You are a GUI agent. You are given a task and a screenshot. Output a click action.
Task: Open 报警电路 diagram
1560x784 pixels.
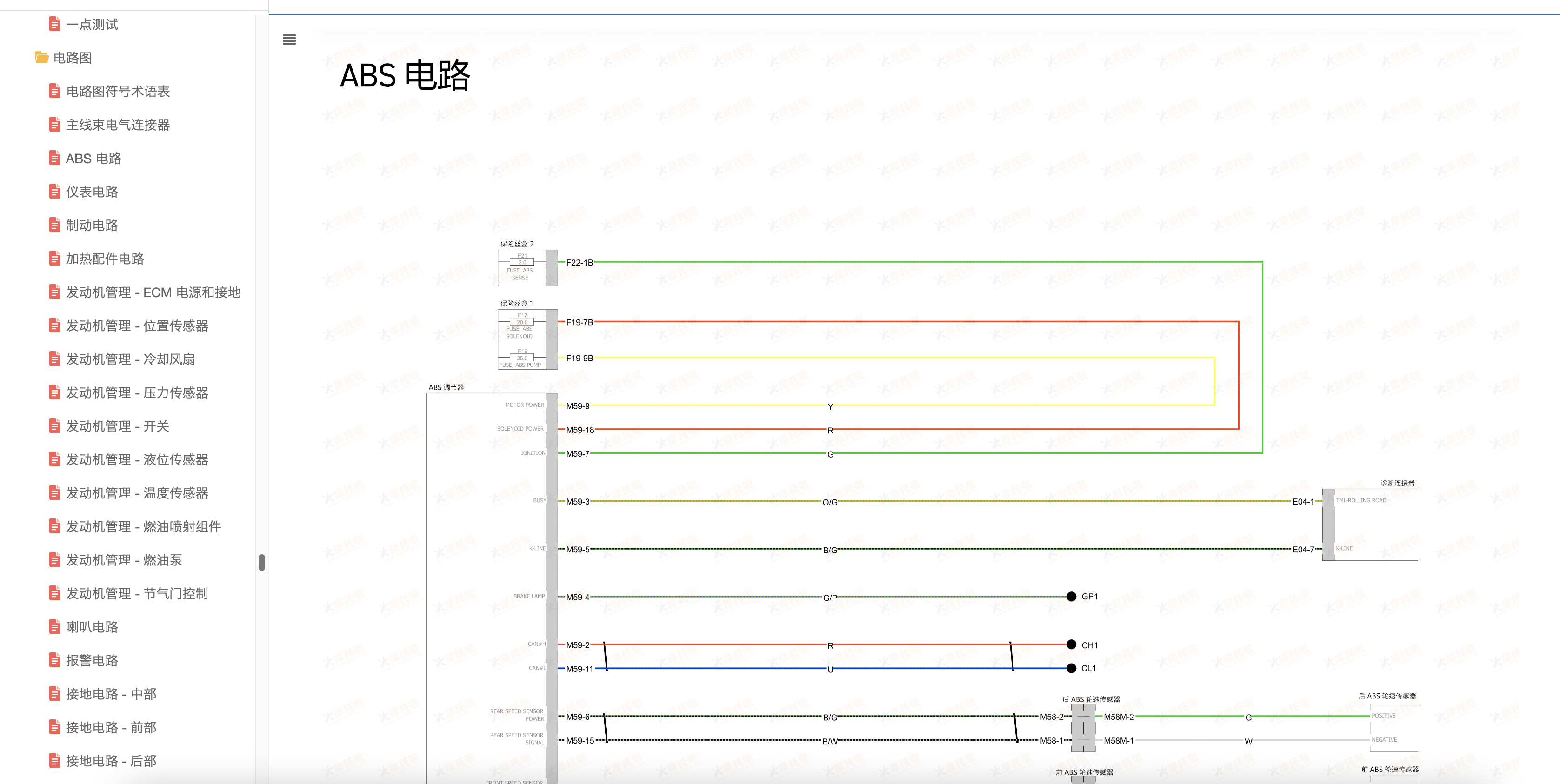tap(92, 660)
